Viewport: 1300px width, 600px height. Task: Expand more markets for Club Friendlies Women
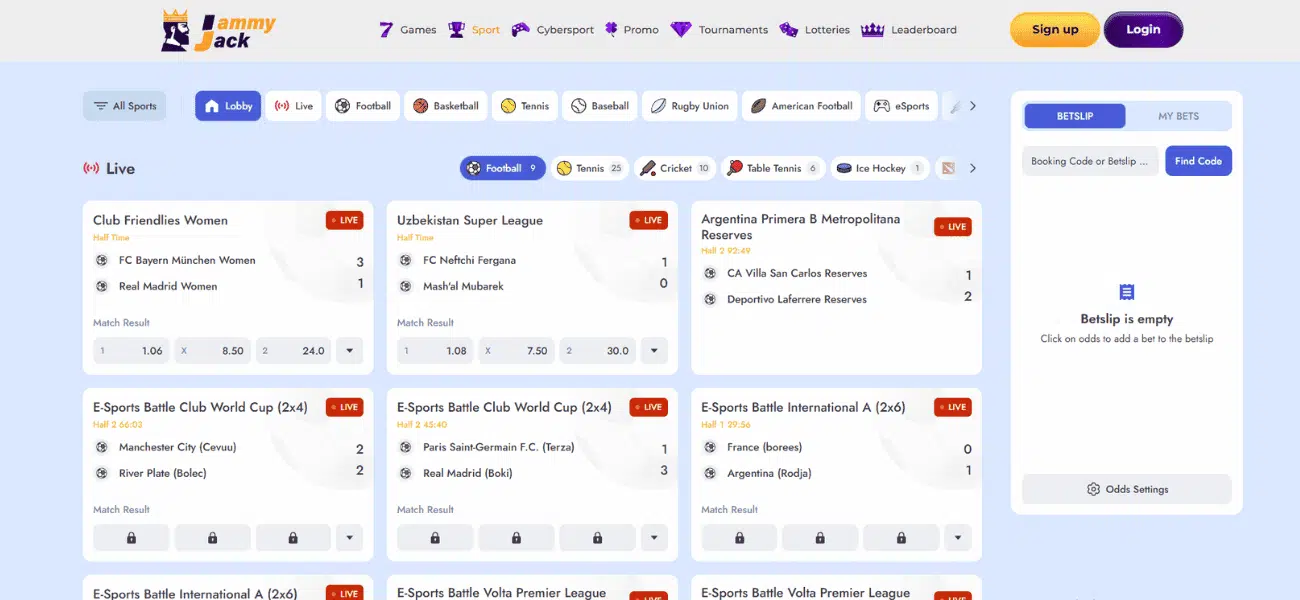pos(349,351)
